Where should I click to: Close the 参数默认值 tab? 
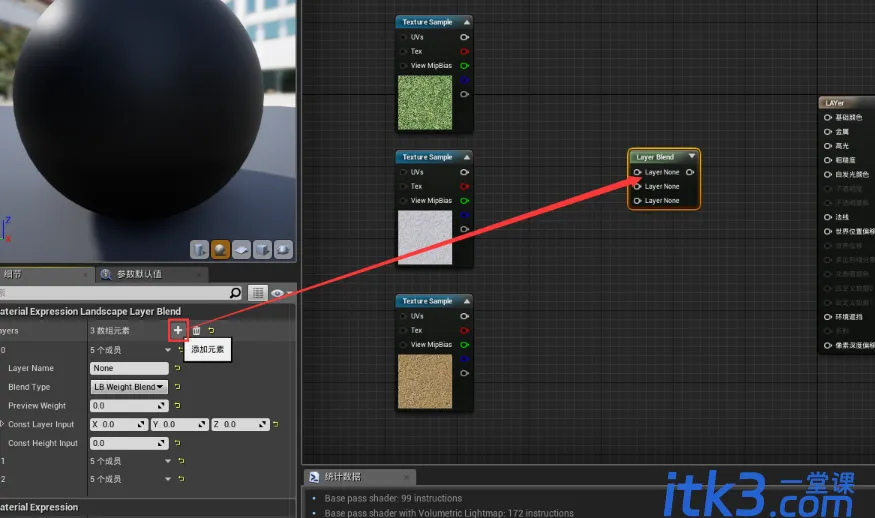[199, 275]
